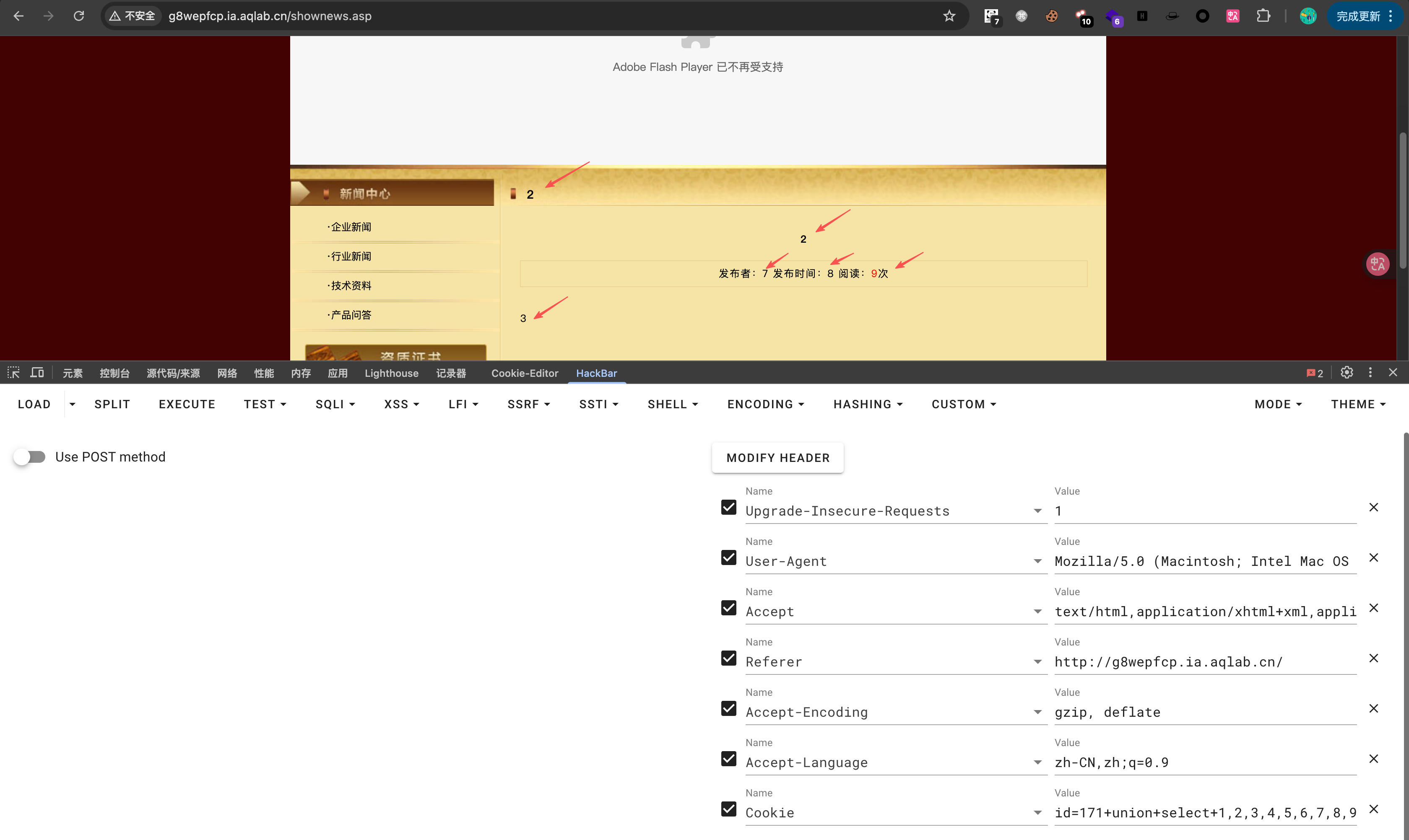Viewport: 1409px width, 840px height.
Task: Open DevTools three-dot more options
Action: [1370, 373]
